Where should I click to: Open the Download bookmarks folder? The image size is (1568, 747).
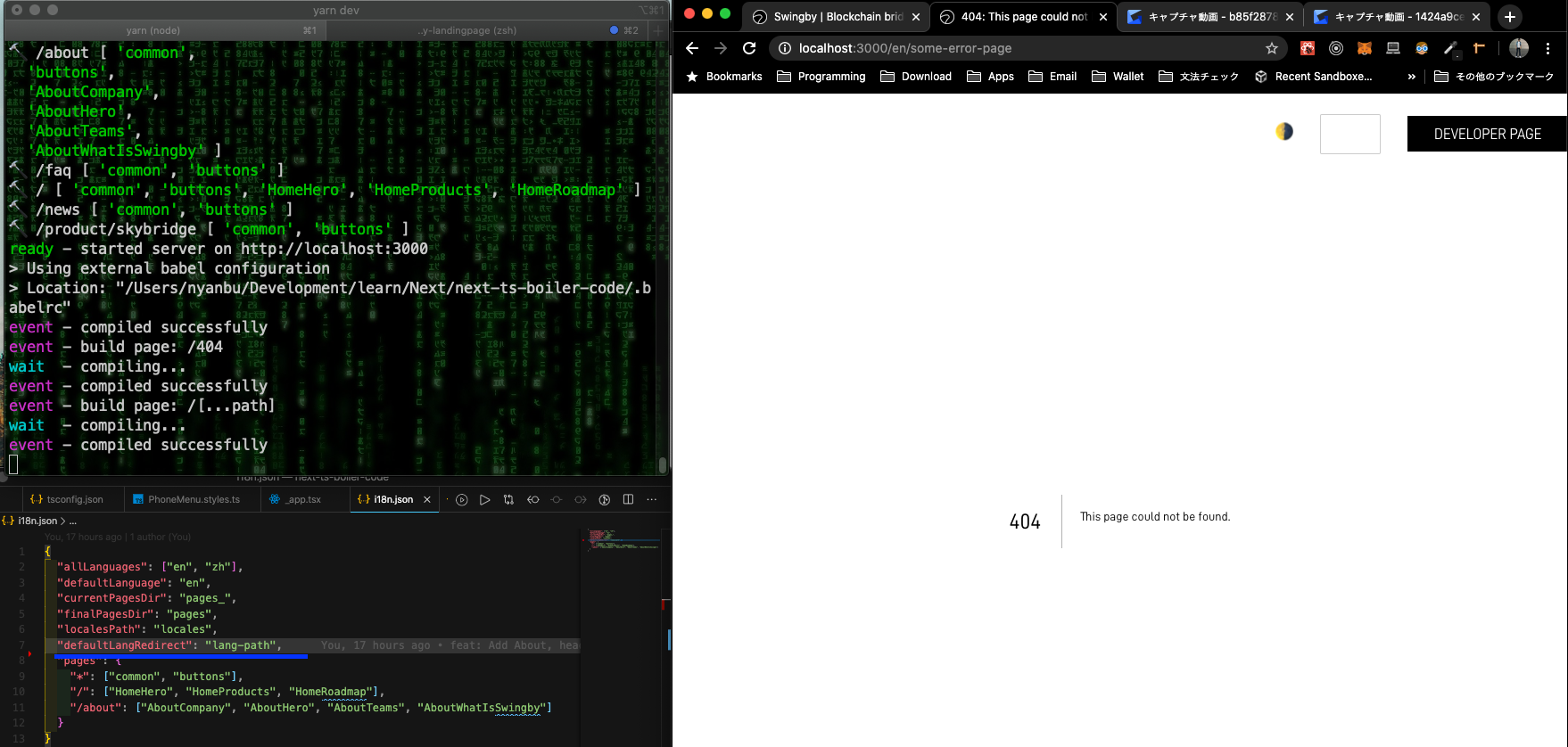(916, 77)
